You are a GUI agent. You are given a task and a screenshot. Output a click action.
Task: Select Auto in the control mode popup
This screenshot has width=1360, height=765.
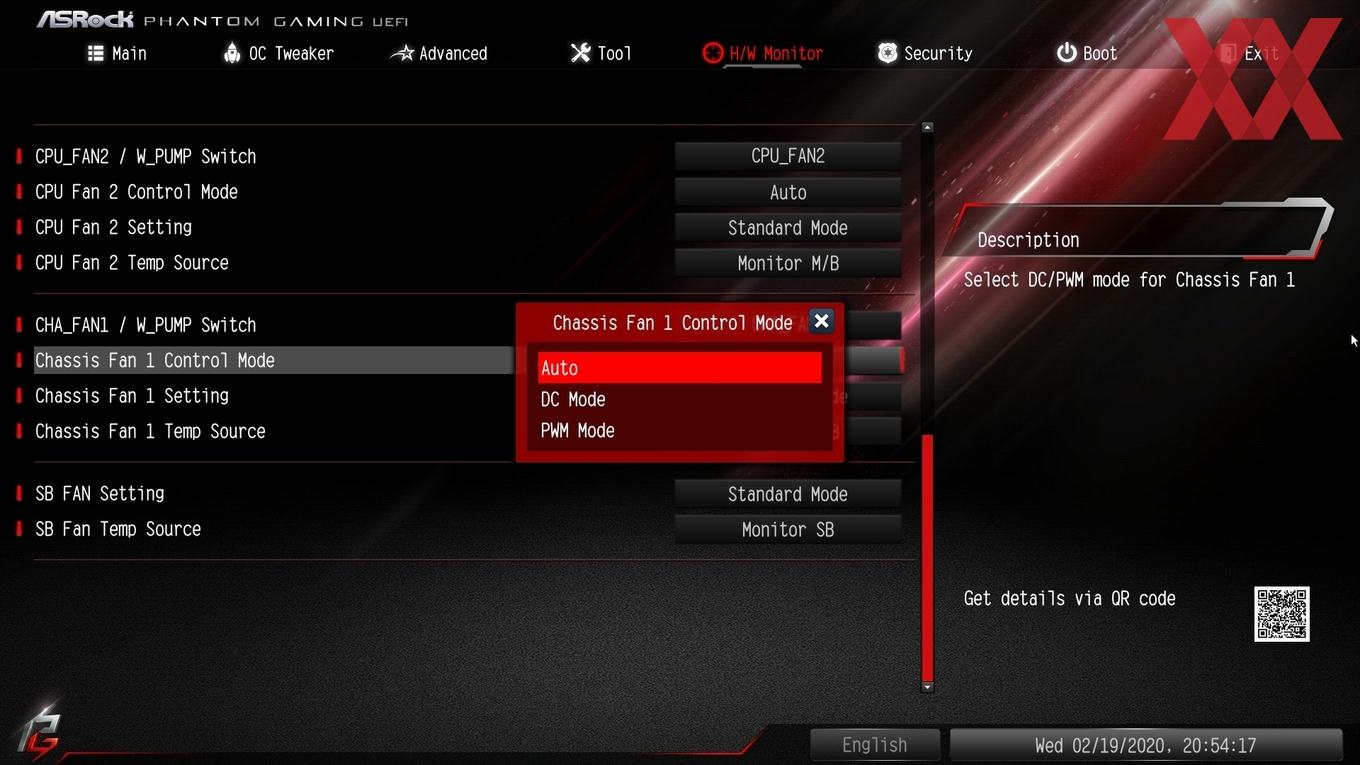pos(680,368)
